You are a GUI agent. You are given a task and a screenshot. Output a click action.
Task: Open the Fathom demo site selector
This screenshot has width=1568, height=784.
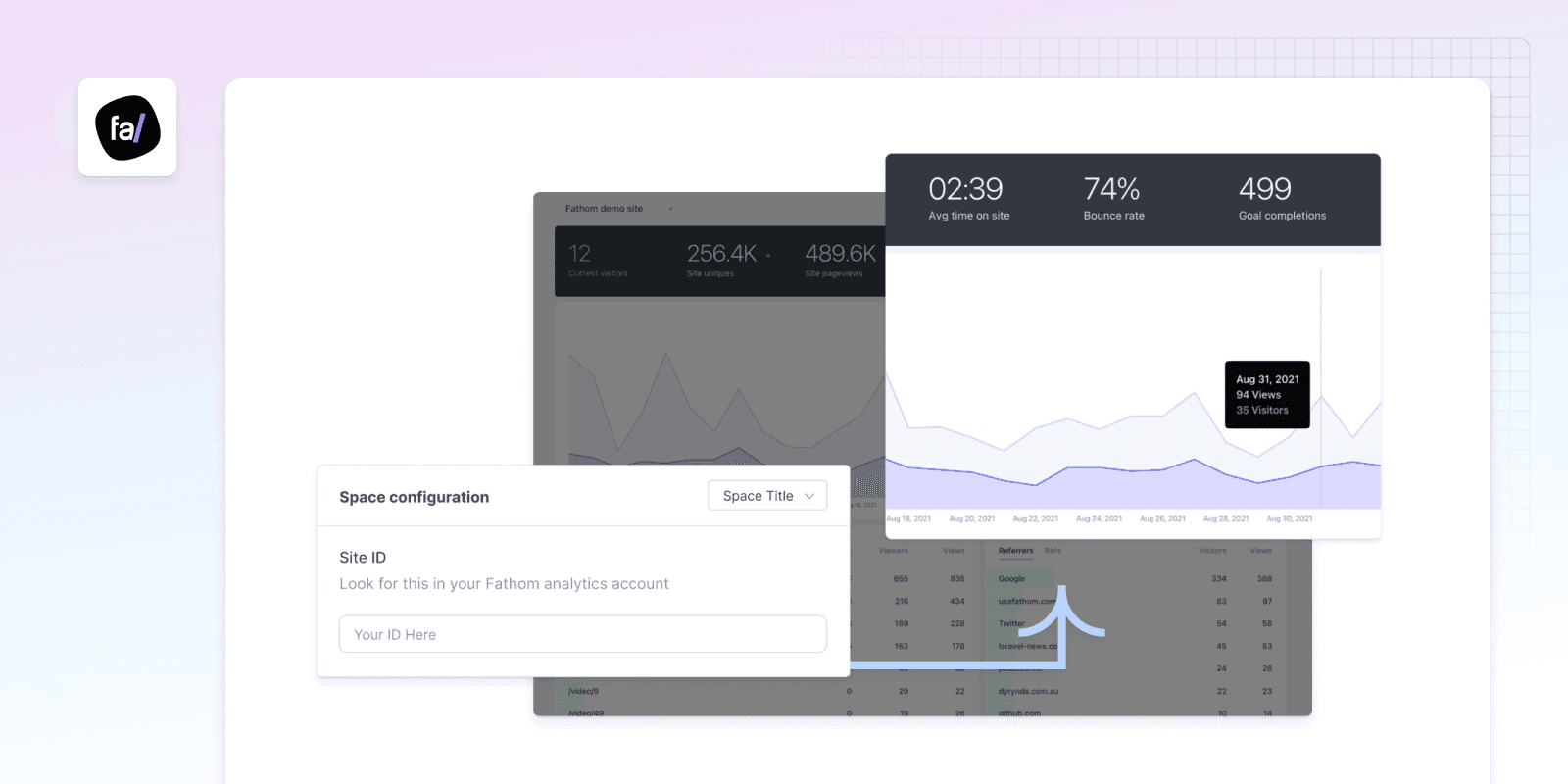618,209
